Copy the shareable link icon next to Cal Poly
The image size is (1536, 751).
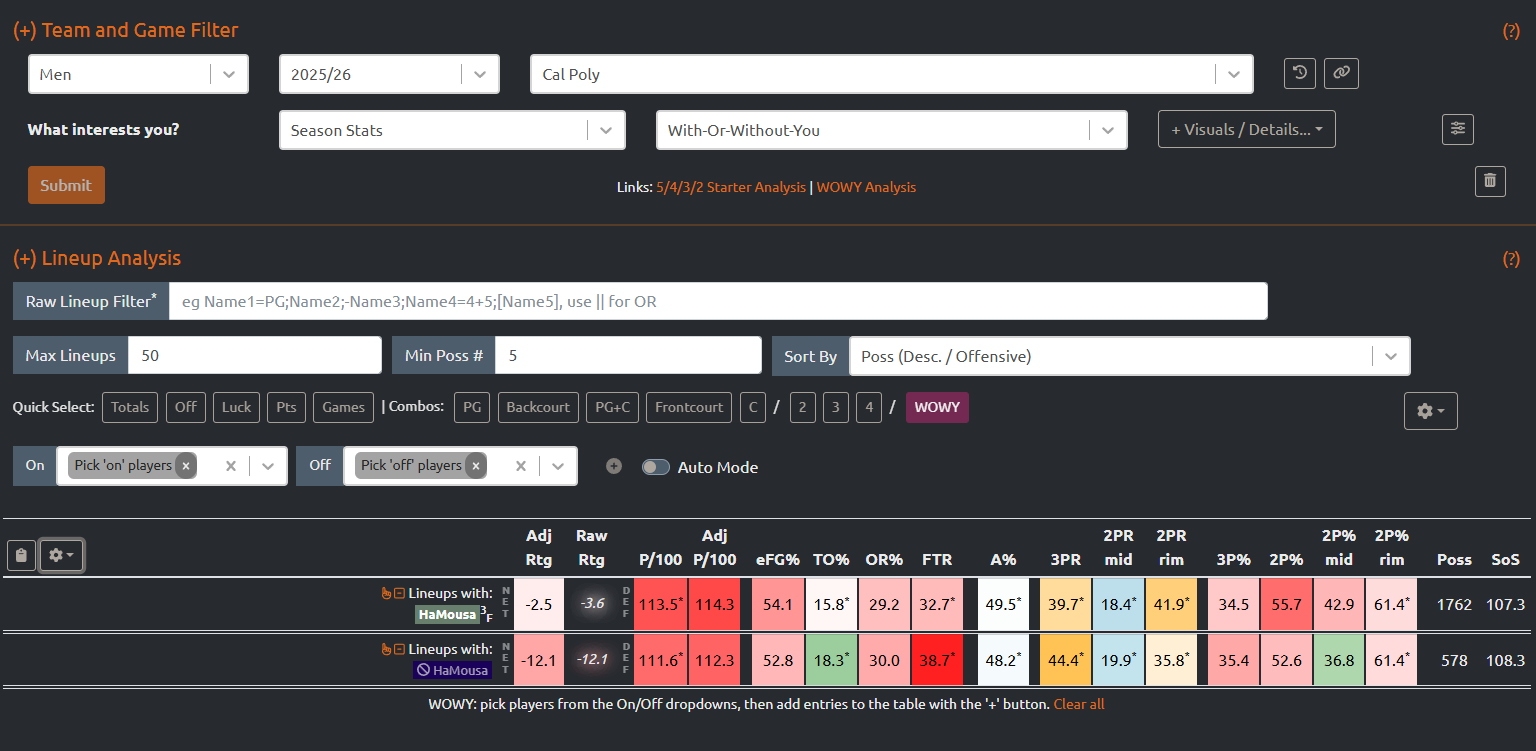pos(1341,73)
